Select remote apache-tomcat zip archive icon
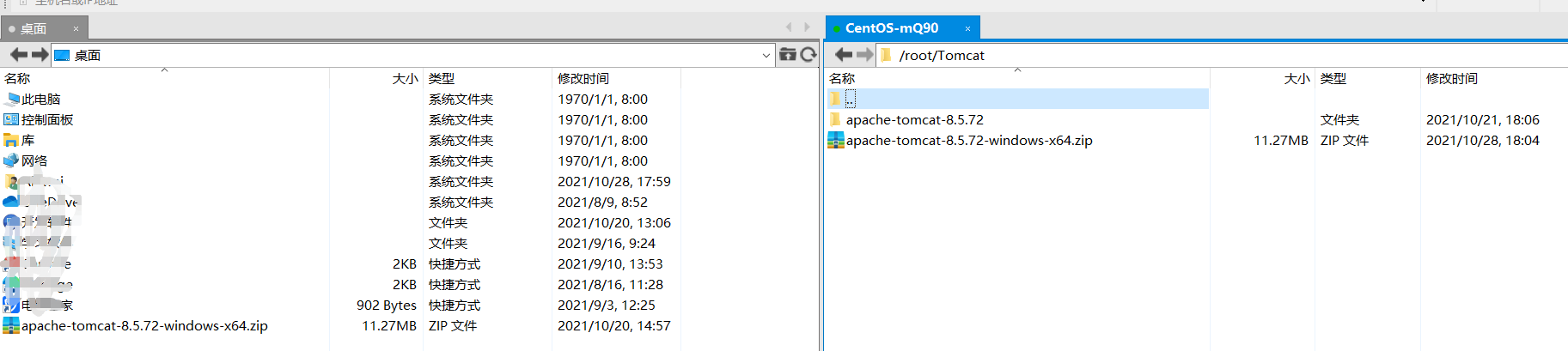 pyautogui.click(x=835, y=141)
